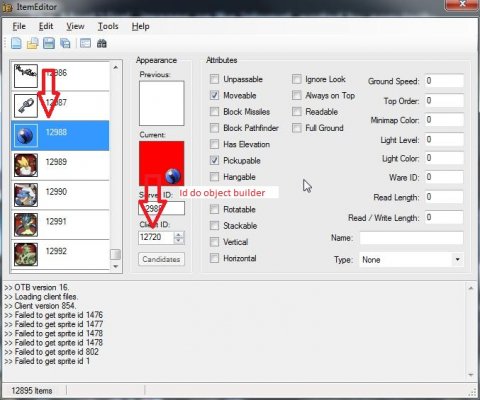Enable the Unpassable checkbox
Screen dimensions: 480x400
(214, 79)
